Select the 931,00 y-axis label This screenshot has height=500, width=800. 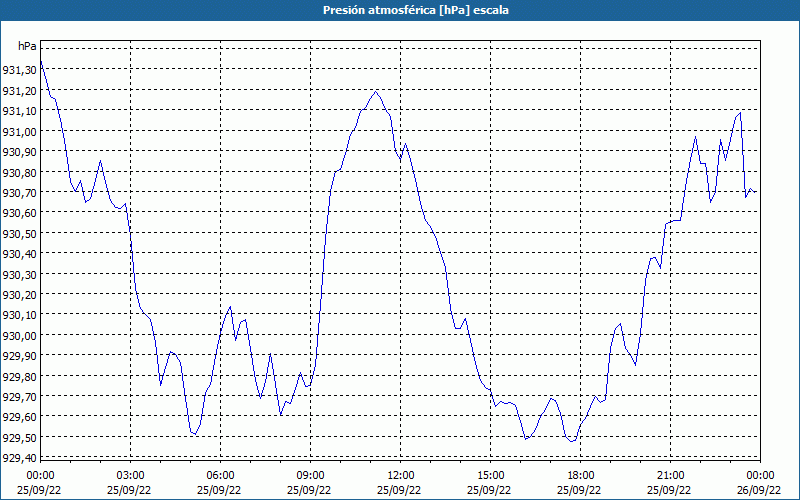[19, 131]
